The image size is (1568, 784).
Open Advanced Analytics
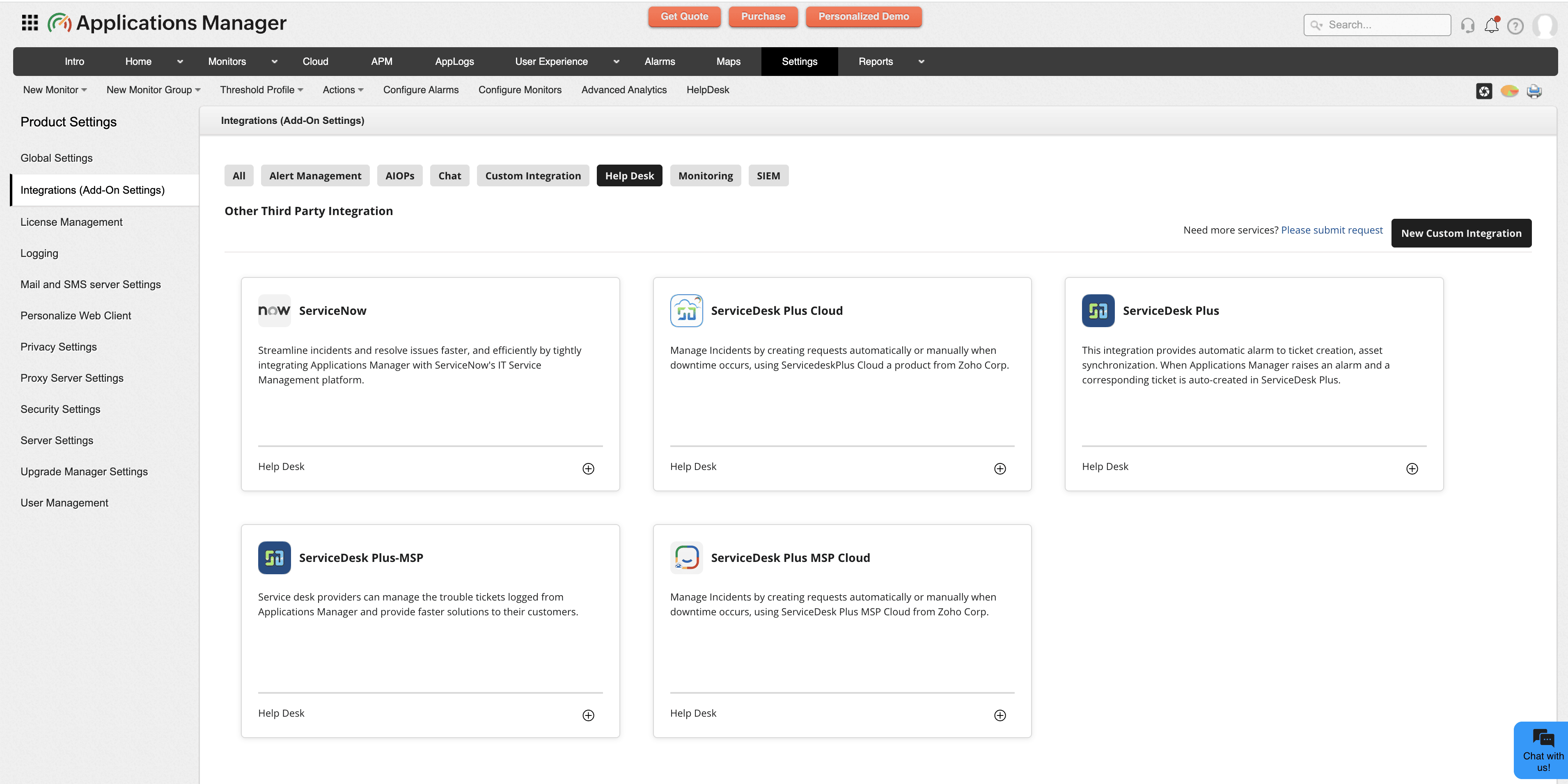[624, 90]
